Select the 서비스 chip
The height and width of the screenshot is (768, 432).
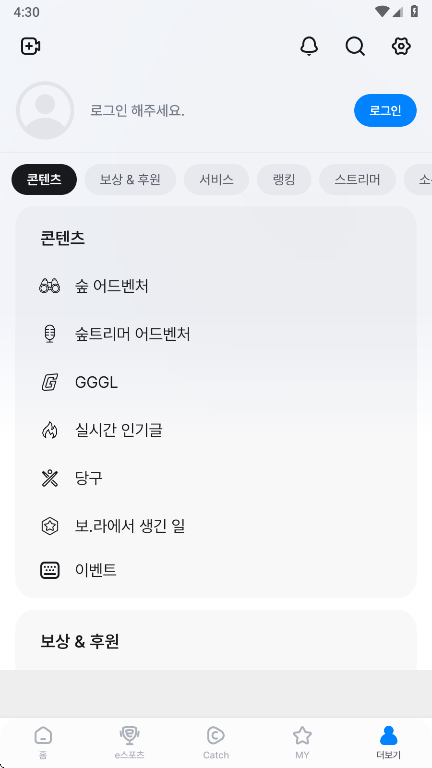(216, 179)
